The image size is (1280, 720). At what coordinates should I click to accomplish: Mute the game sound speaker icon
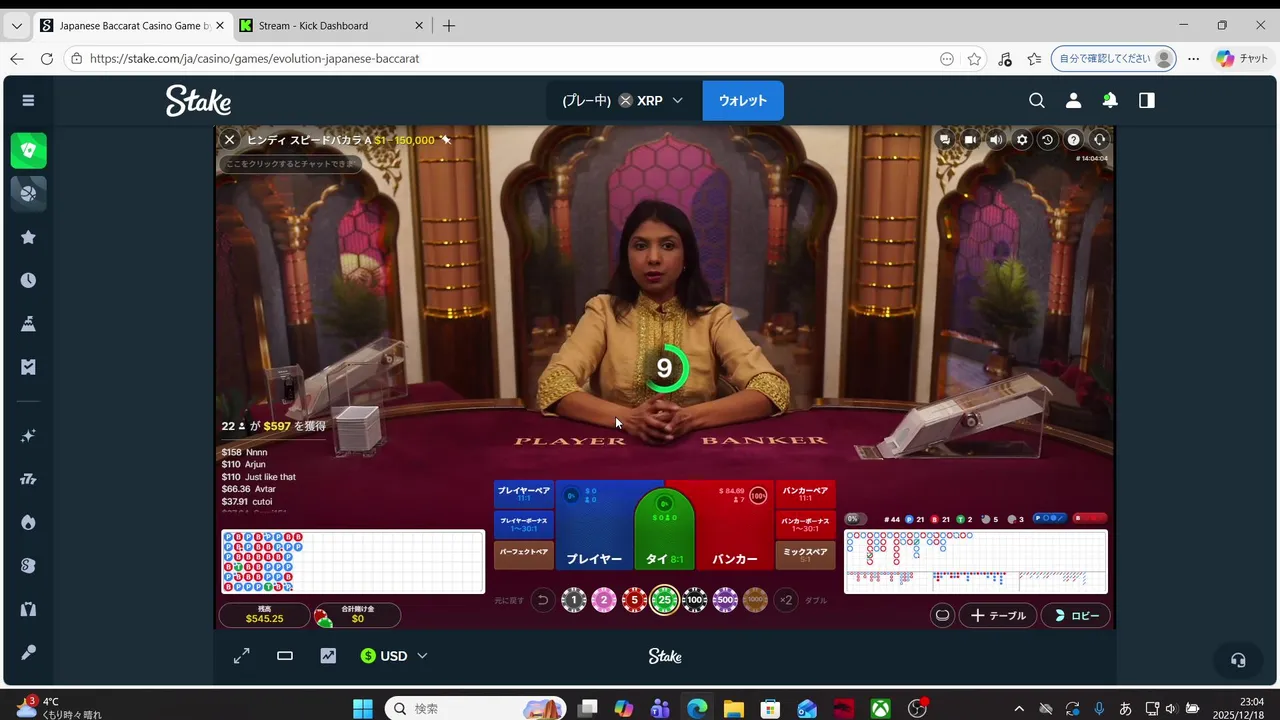pos(996,140)
